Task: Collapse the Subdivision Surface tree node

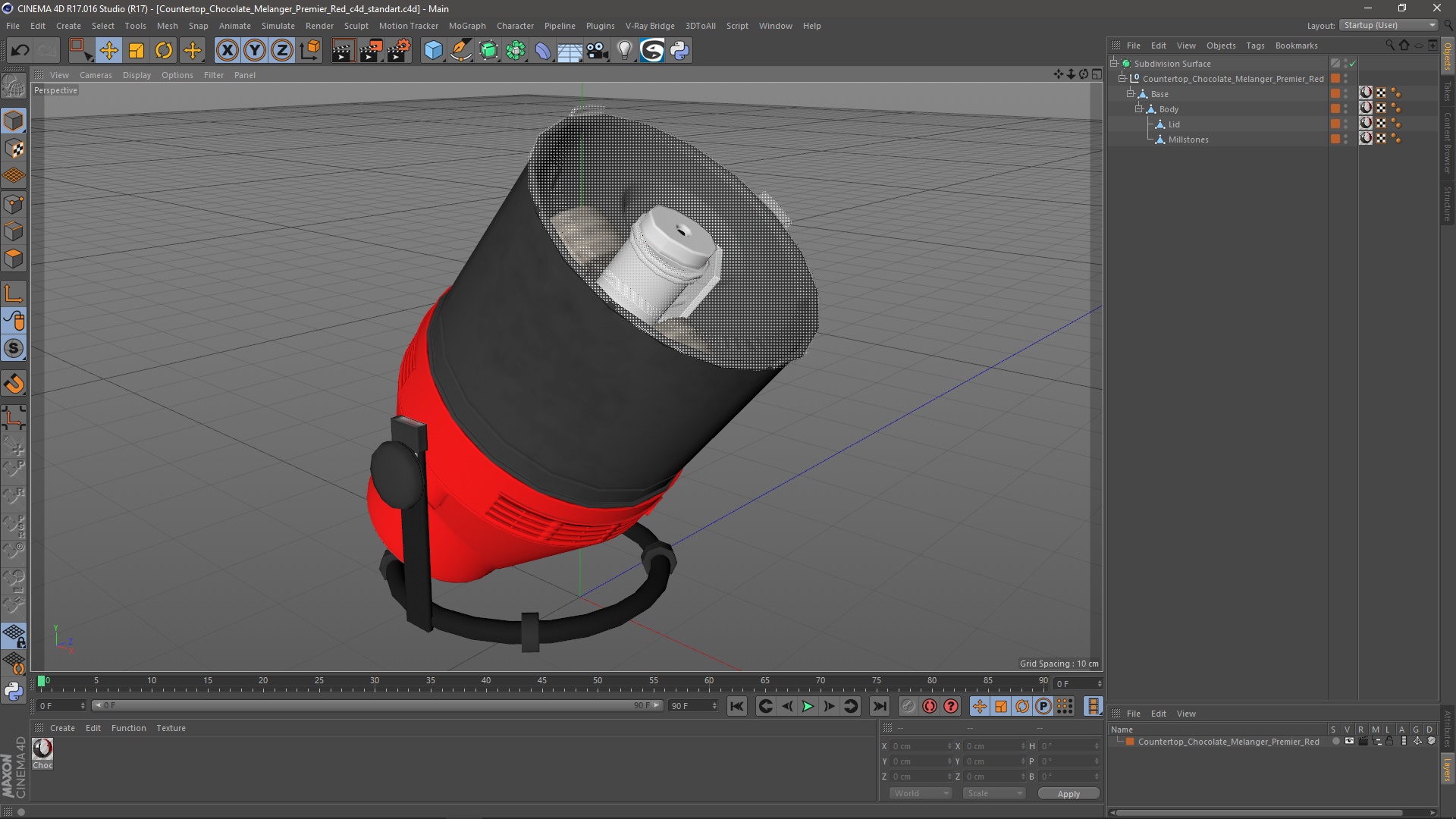Action: (x=1114, y=64)
